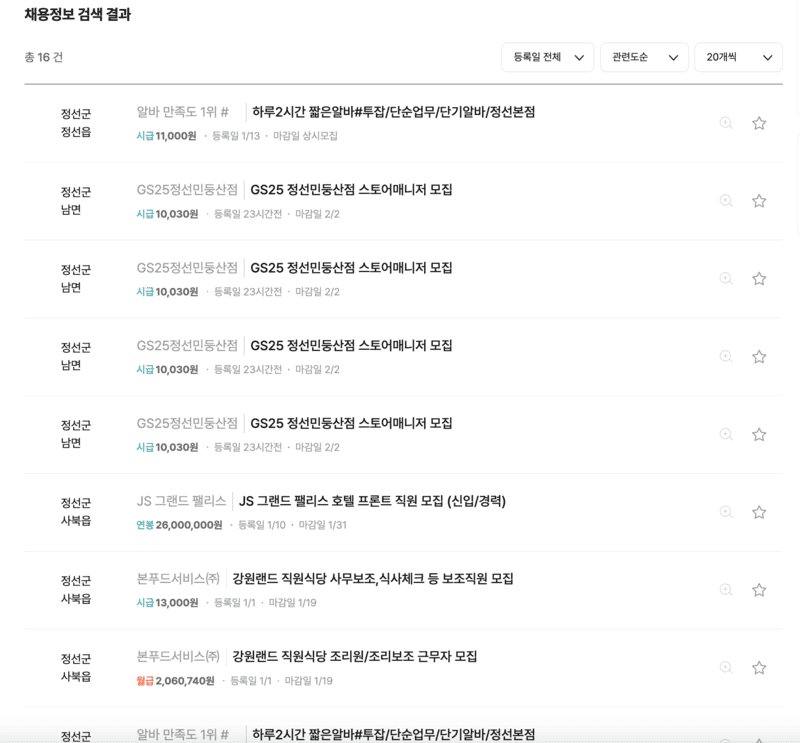The height and width of the screenshot is (743, 800).
Task: Open quick view magnifier for 강원랜드 조리원 listing
Action: [x=724, y=667]
